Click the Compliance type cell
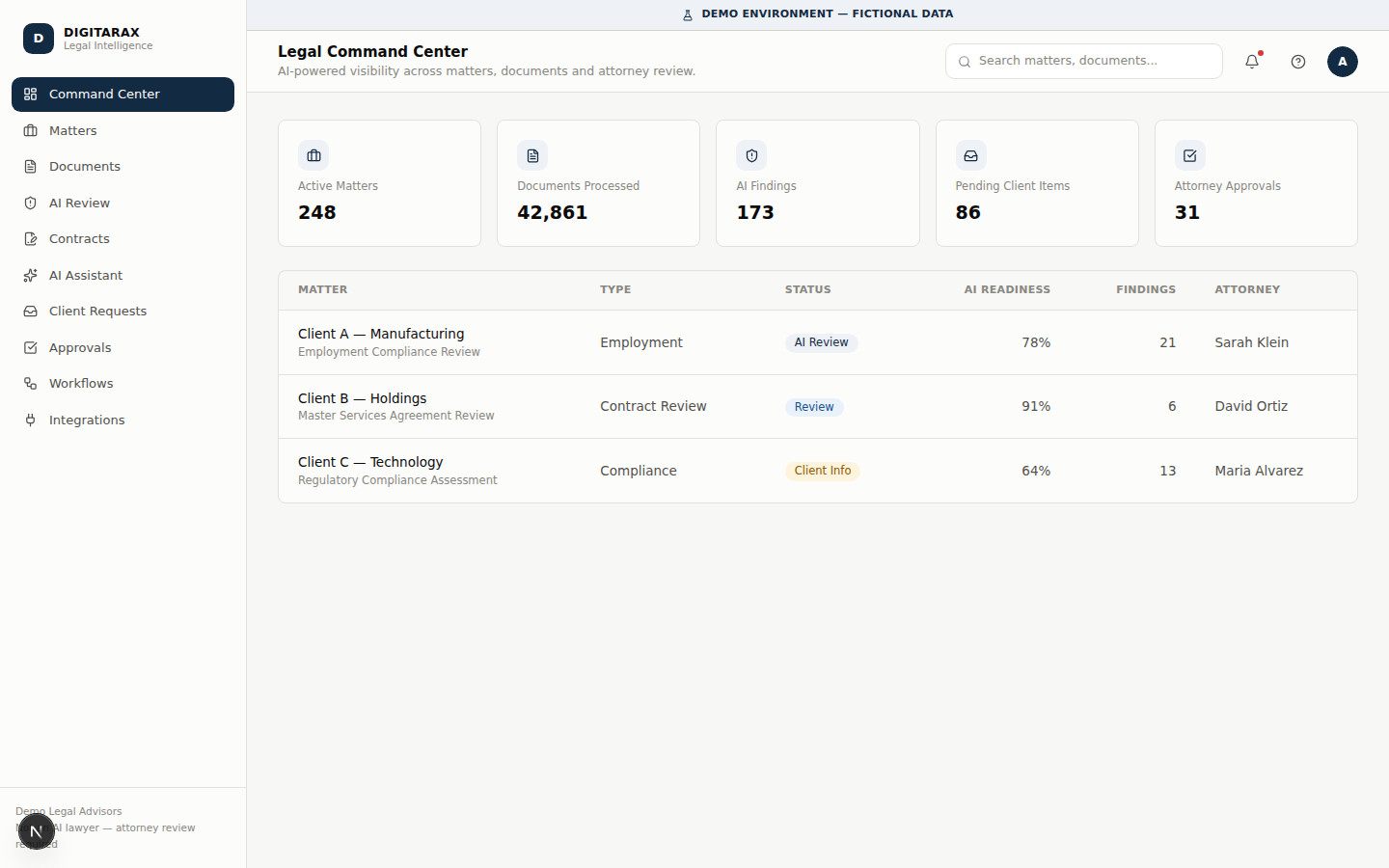 point(638,471)
